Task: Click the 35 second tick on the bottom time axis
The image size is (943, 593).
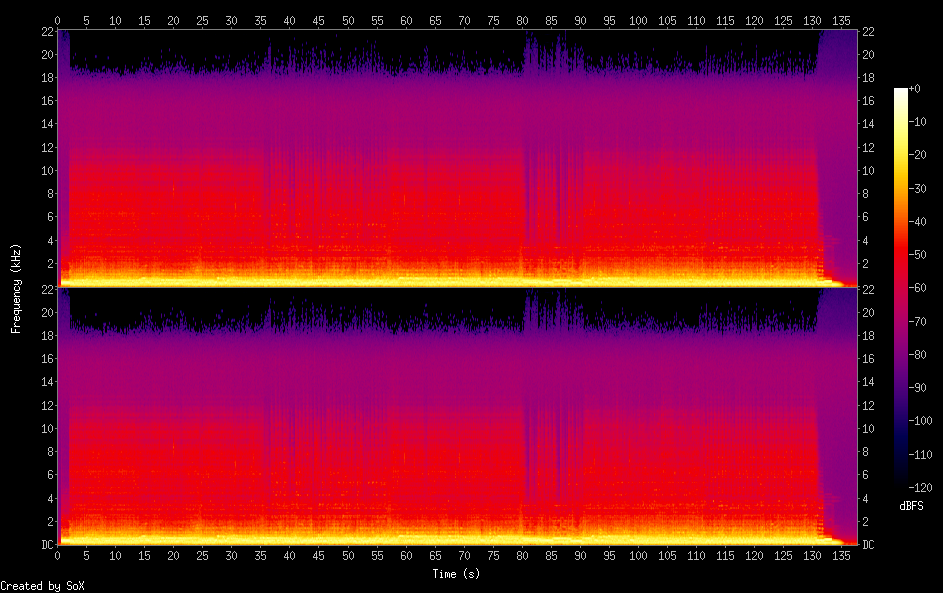Action: (x=261, y=556)
